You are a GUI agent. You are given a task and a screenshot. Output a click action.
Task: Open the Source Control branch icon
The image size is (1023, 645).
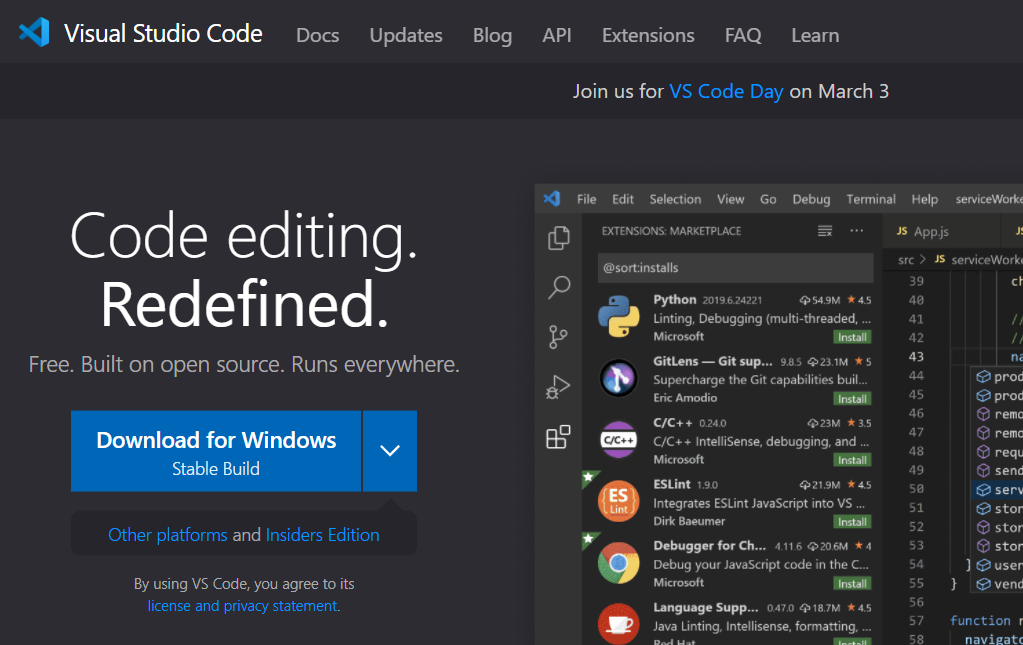558,337
